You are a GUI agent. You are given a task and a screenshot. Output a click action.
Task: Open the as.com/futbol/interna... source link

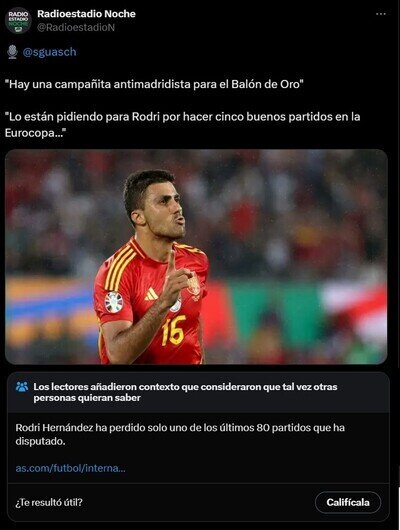(x=70, y=468)
